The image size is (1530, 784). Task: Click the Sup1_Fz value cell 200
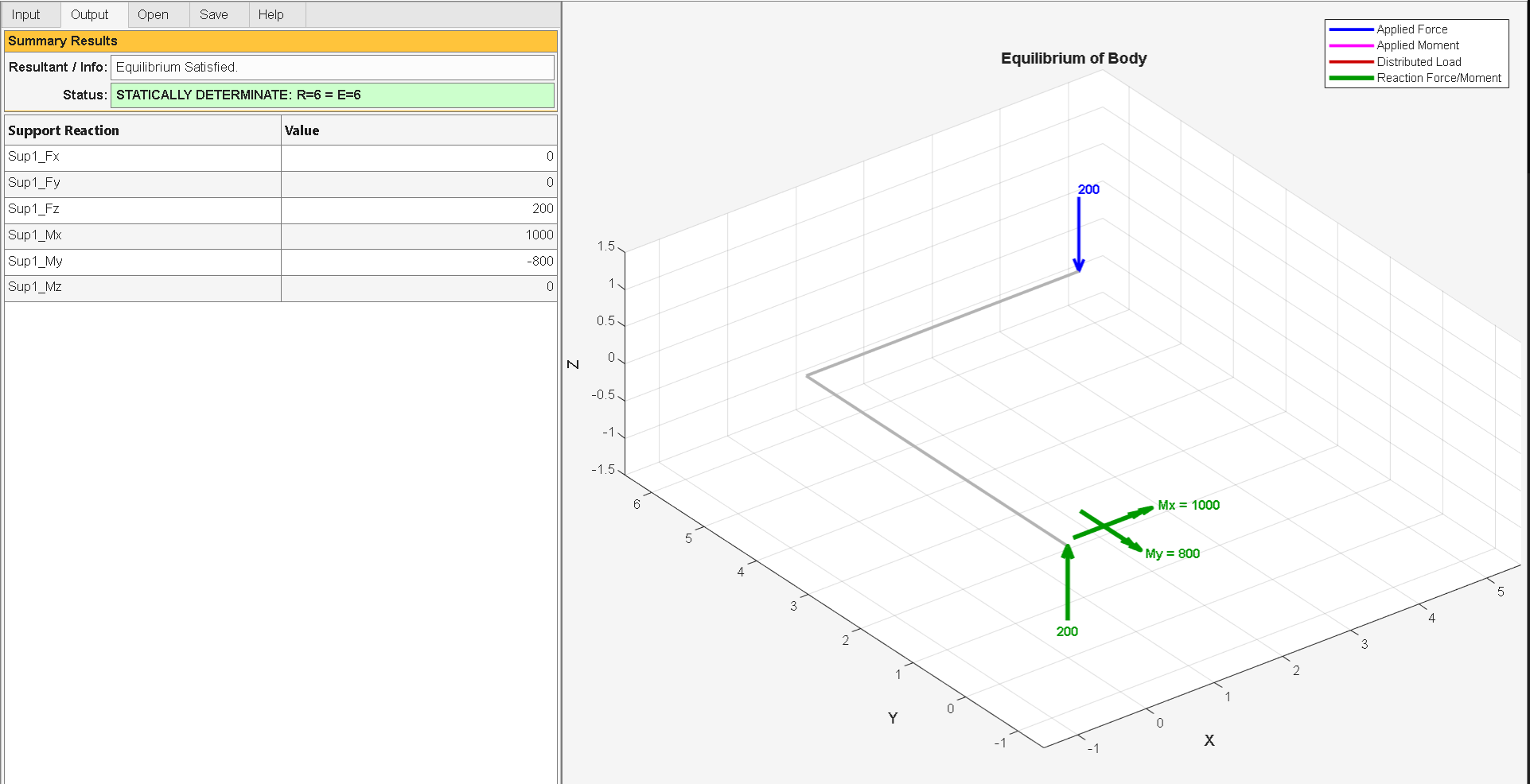coord(419,209)
